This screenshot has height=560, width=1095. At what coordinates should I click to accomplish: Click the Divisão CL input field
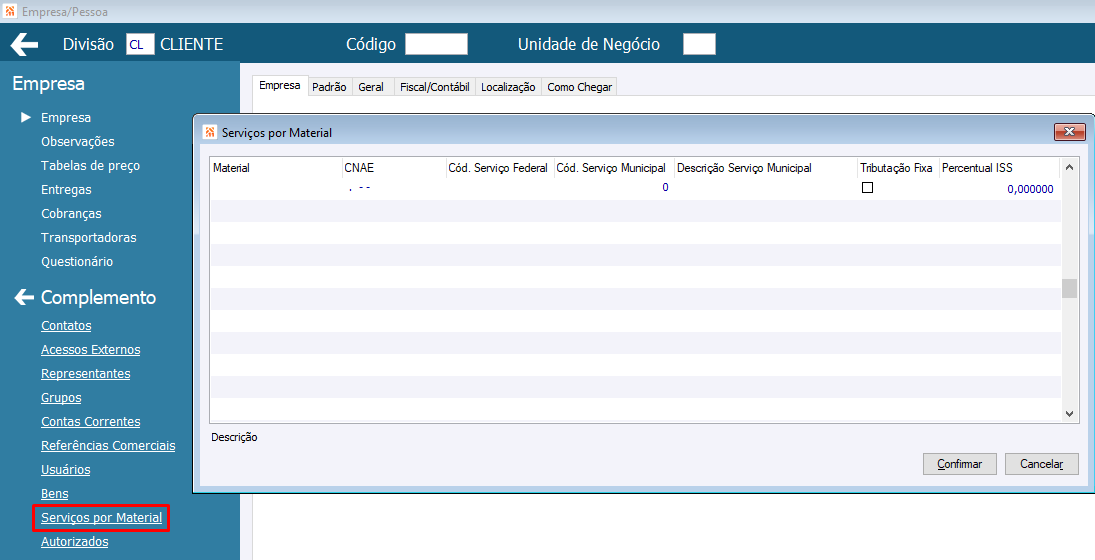(x=140, y=44)
